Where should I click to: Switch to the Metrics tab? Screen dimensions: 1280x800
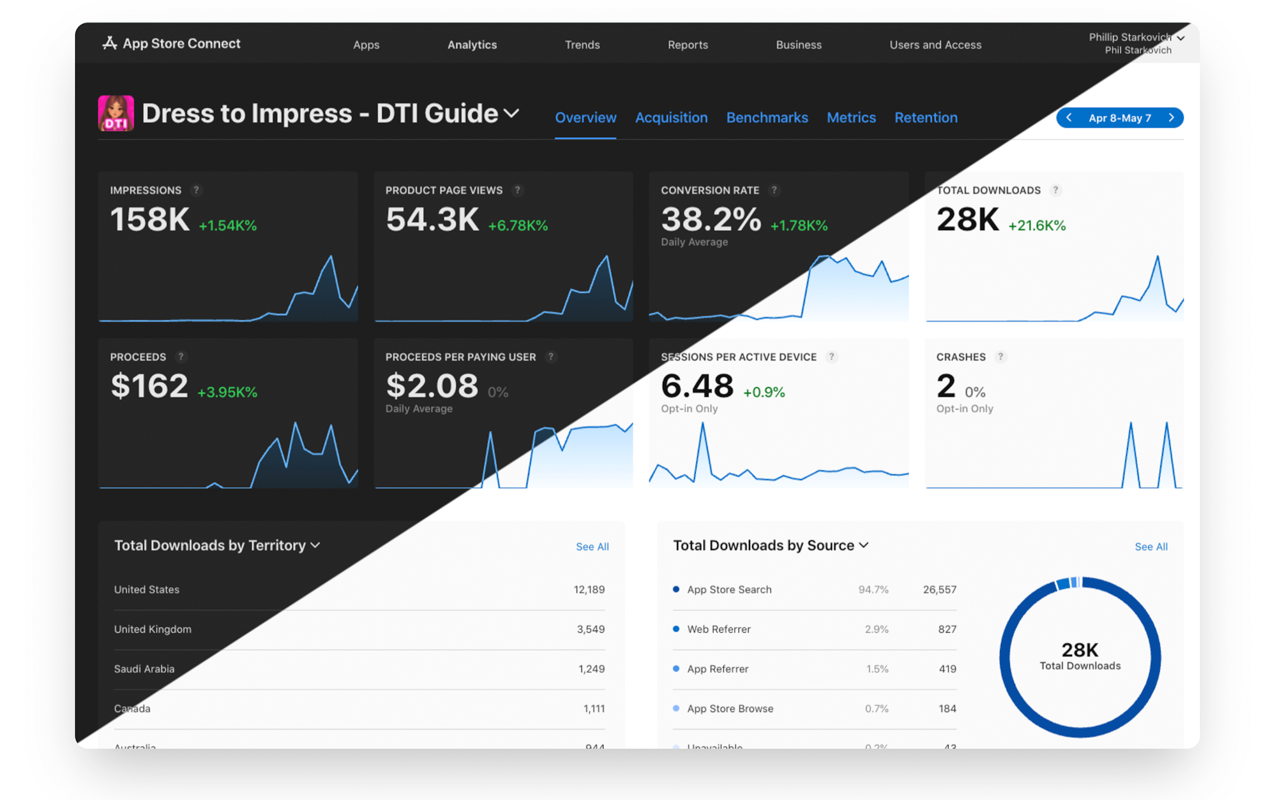[x=851, y=118]
